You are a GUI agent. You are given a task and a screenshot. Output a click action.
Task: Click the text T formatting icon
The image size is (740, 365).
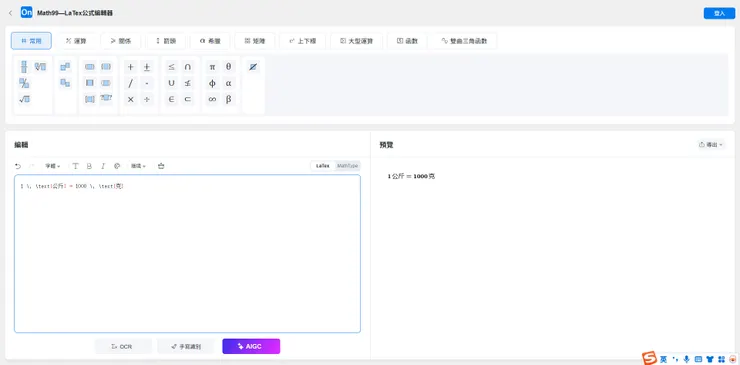point(76,166)
